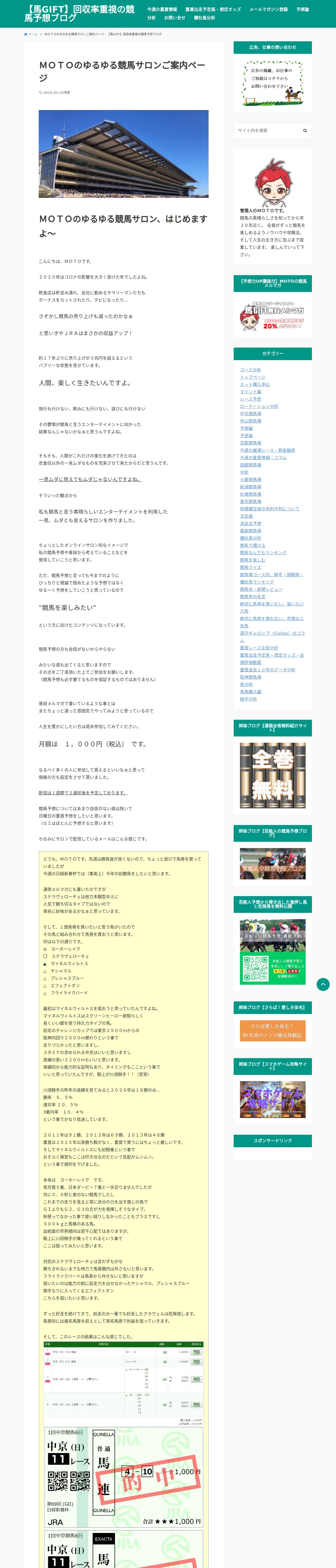Screen dimensions: 336x1568
Task: Click the 芸能人の競馬予想ブログ banner image
Action: [273, 864]
